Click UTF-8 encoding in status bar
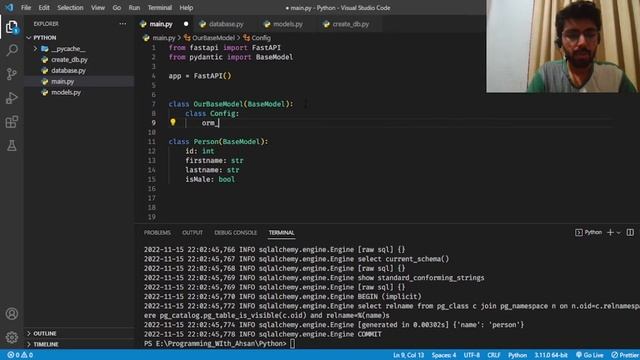Viewport: 640px width, 360px height. click(x=472, y=355)
